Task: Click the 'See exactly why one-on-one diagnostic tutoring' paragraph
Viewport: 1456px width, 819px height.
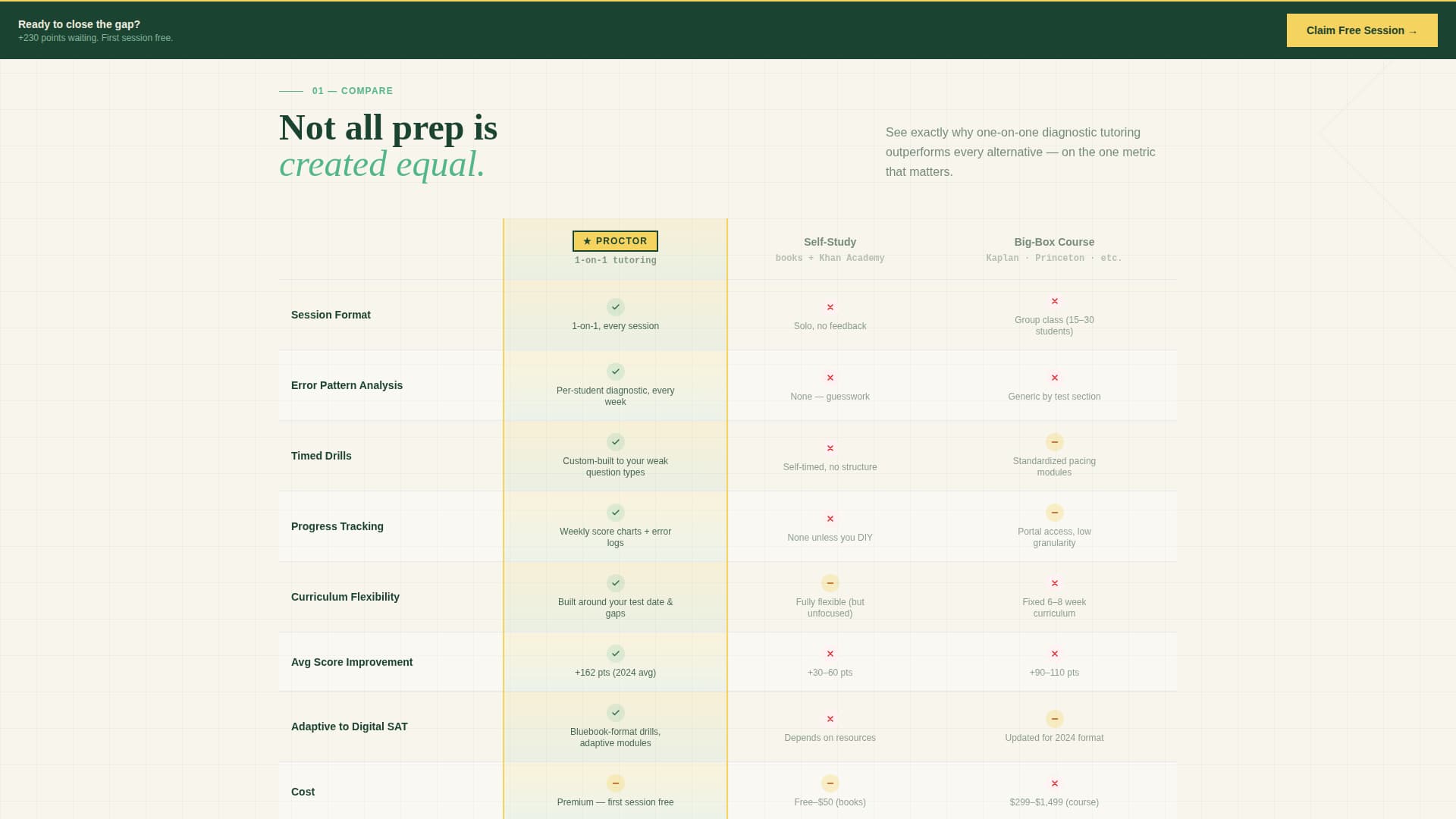Action: pyautogui.click(x=1021, y=152)
